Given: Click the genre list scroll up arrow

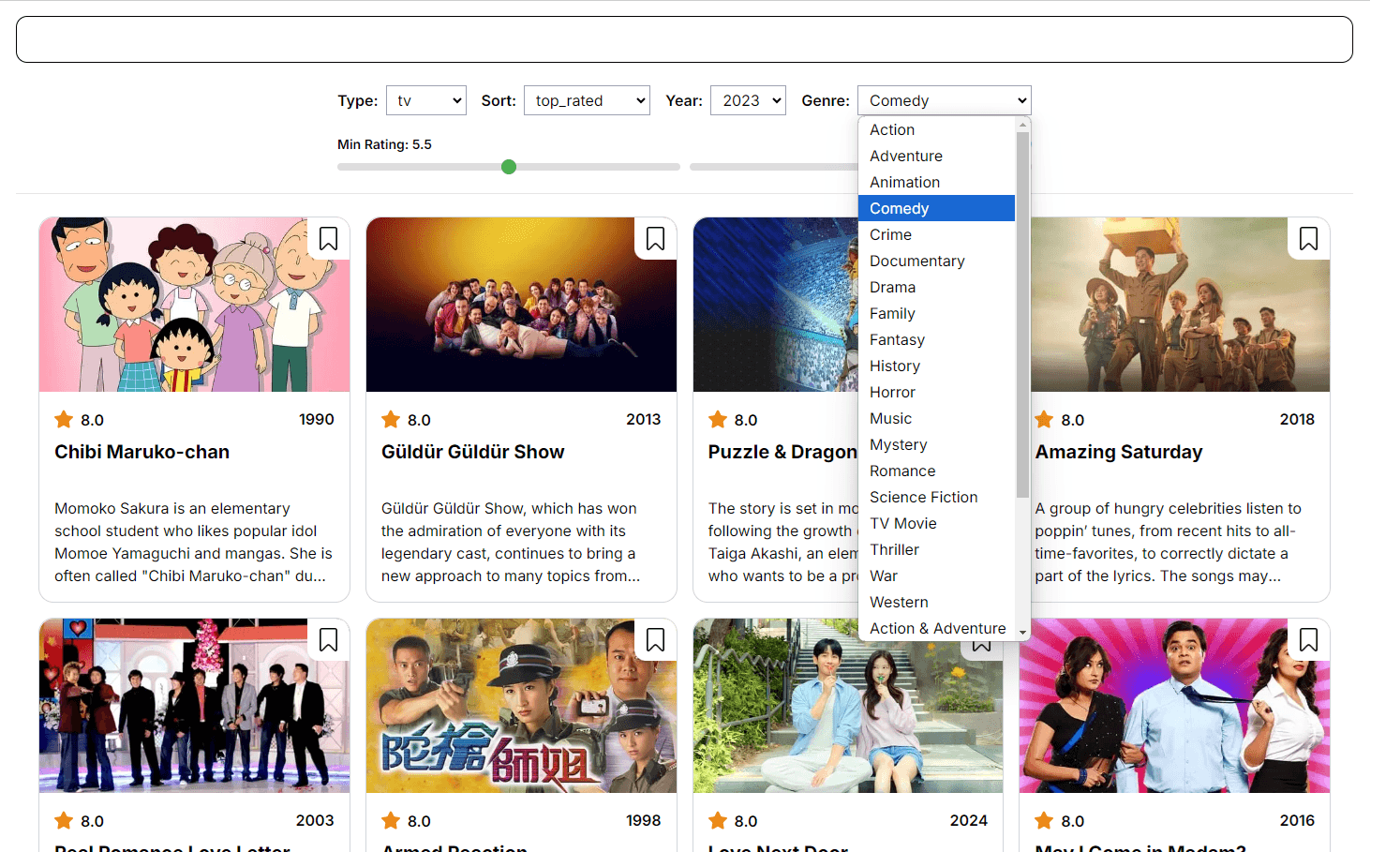Looking at the screenshot, I should point(1022,124).
